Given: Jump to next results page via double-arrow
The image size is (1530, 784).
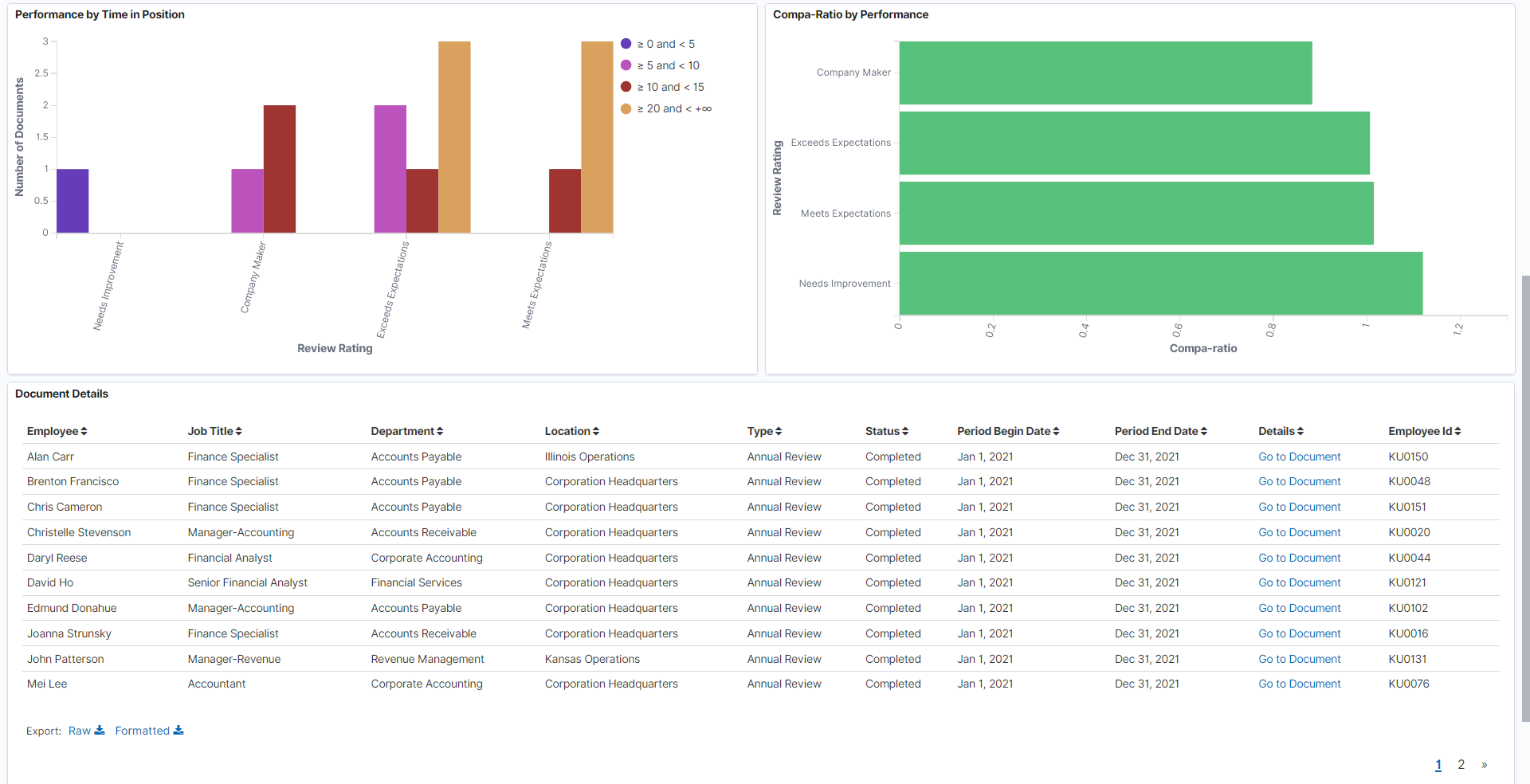Looking at the screenshot, I should click(1482, 764).
